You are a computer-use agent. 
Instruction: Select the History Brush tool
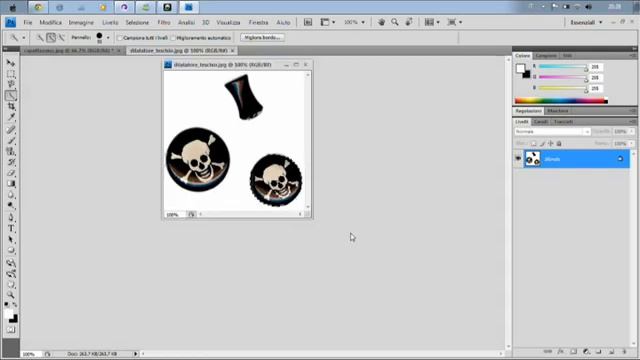point(11,162)
